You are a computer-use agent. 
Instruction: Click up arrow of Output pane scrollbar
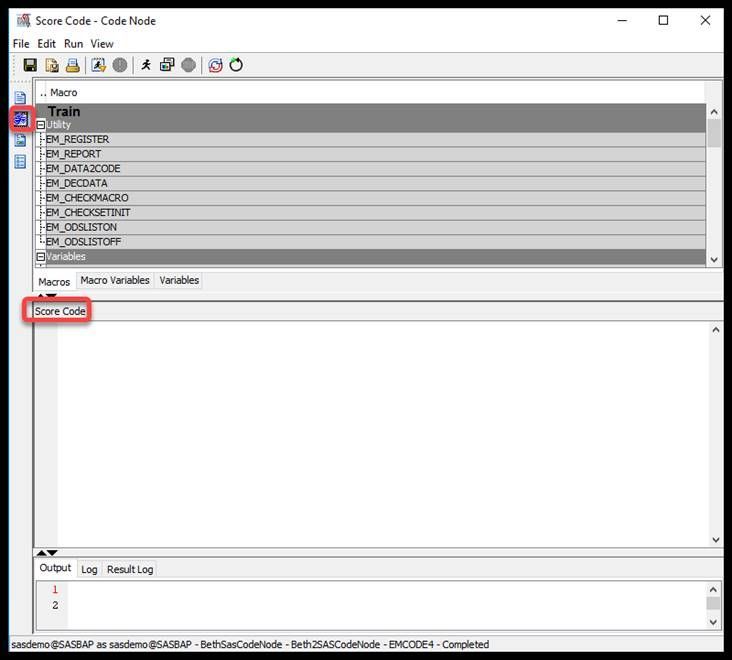point(713,589)
